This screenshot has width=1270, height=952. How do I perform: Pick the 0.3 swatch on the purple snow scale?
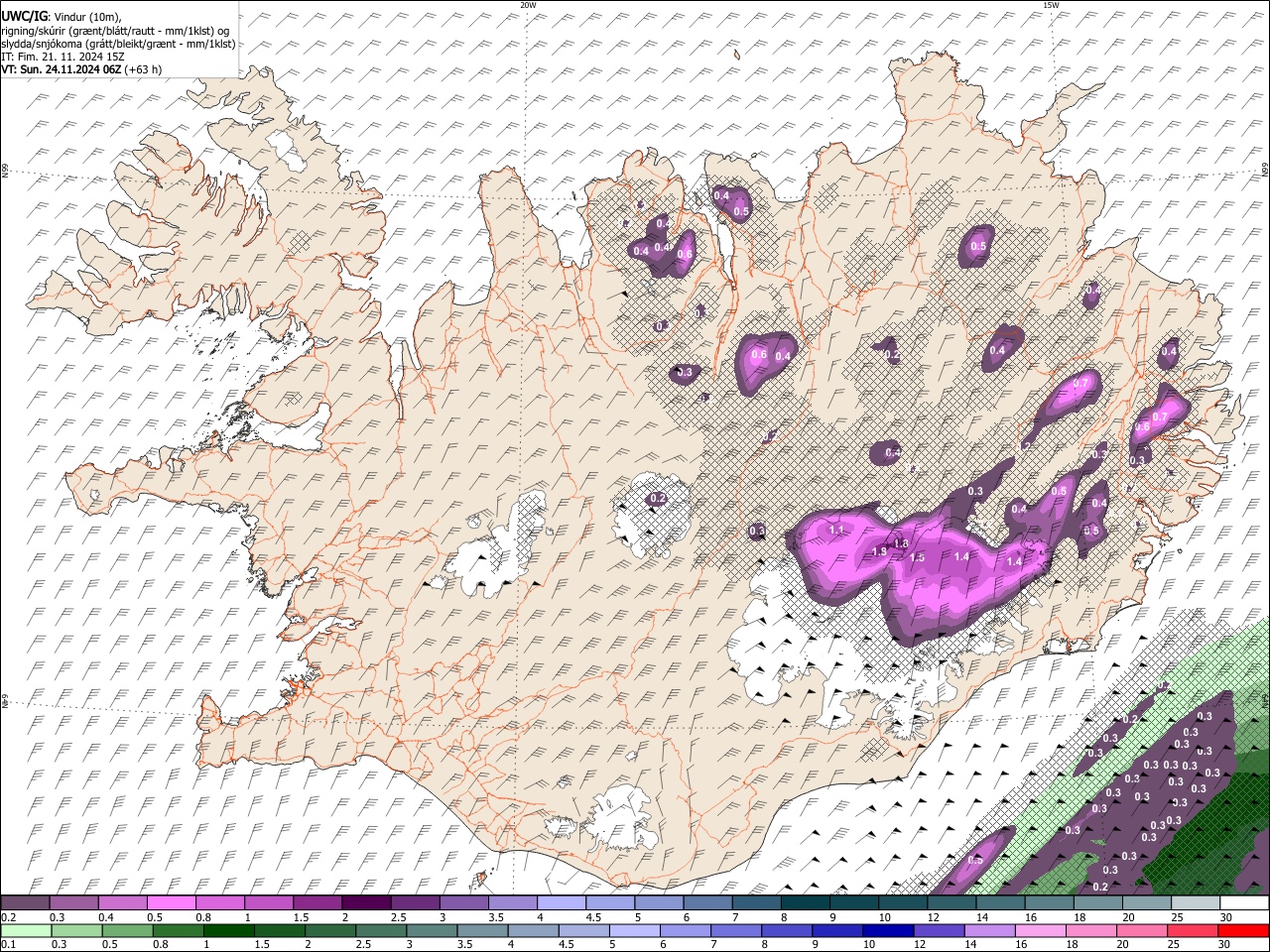pos(73,902)
